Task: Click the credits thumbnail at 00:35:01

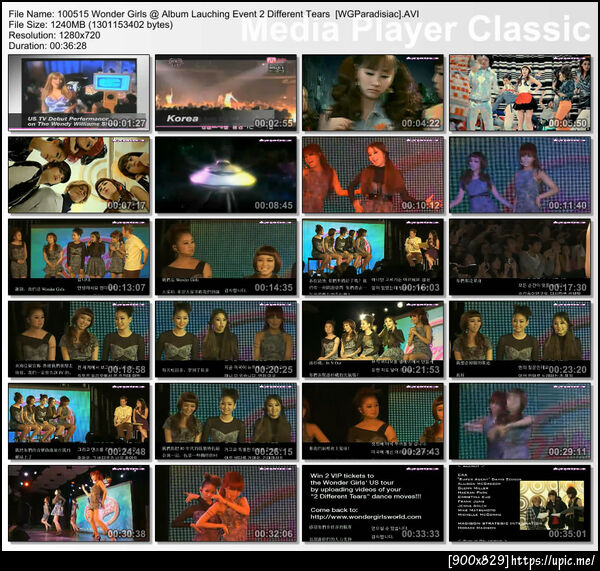Action: tap(520, 504)
